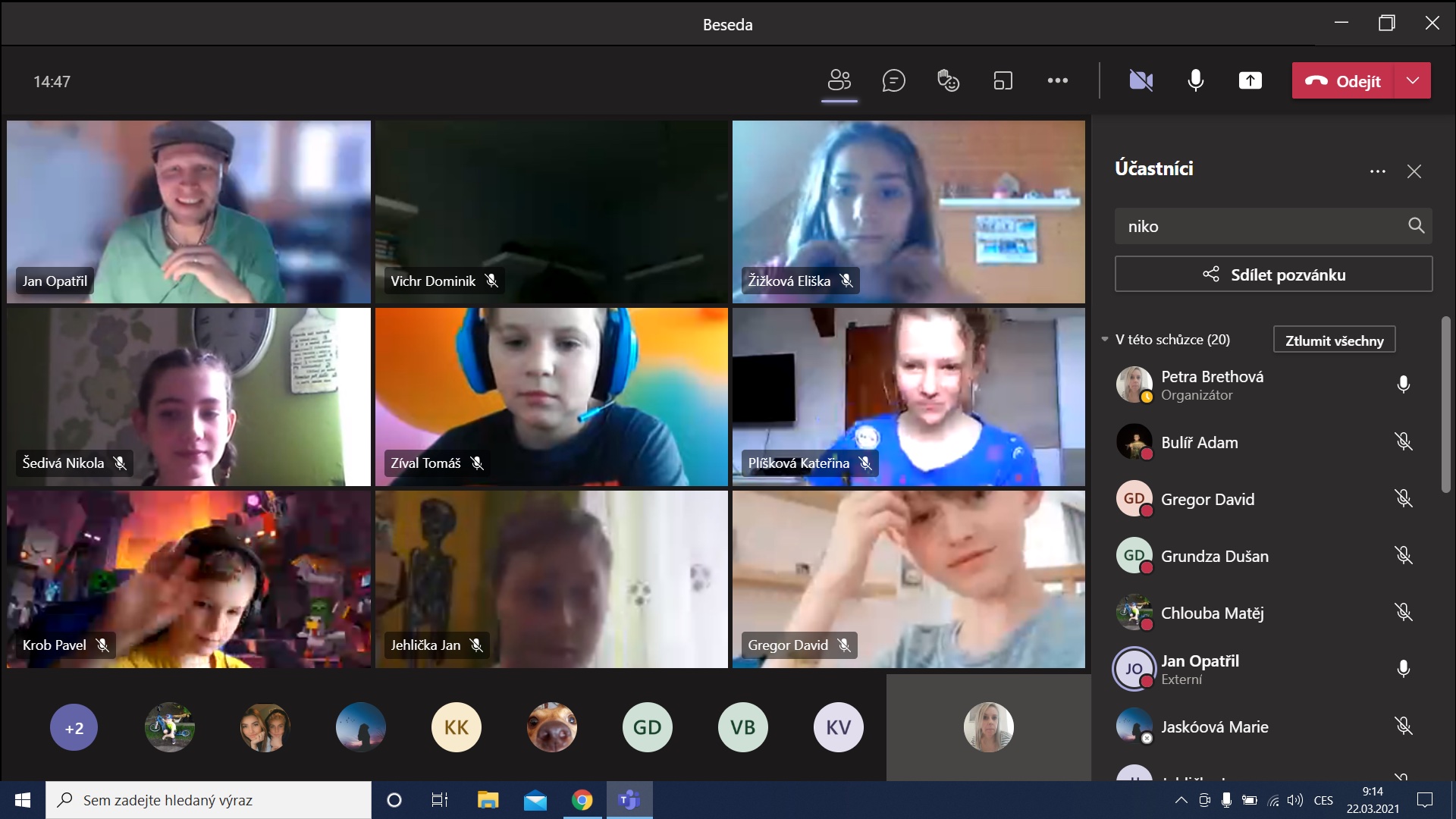Viewport: 1456px width, 819px height.
Task: Collapse the 'V této schůzce (20)' section
Action: click(x=1105, y=340)
